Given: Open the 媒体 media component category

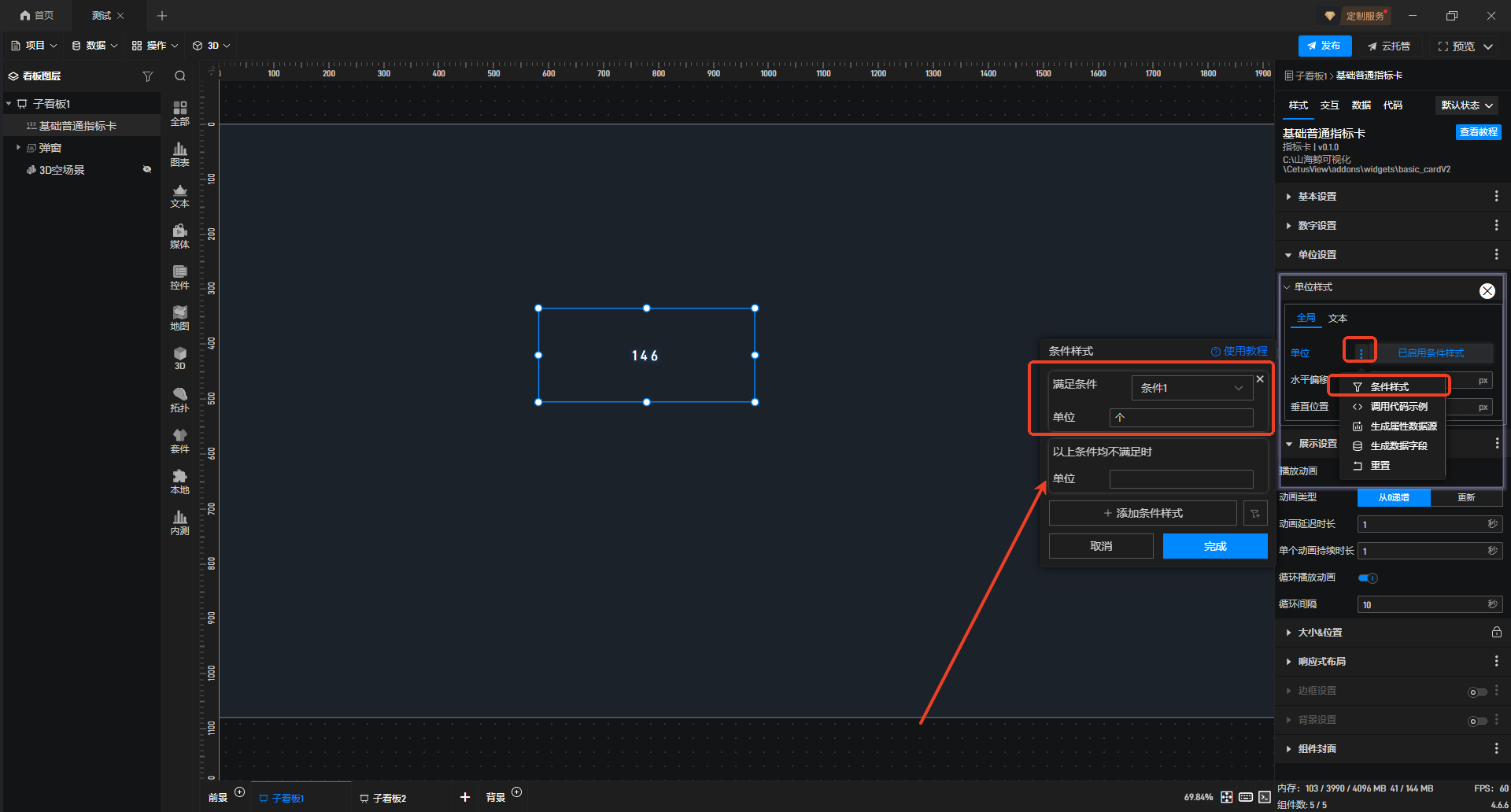Looking at the screenshot, I should [x=179, y=236].
